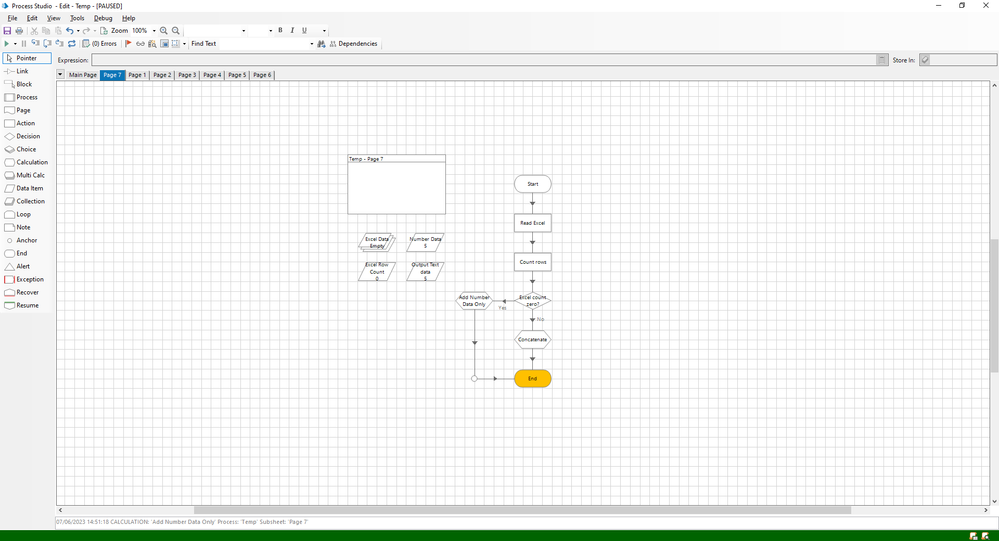Click the grid snap icon
The height and width of the screenshot is (541, 999).
click(176, 44)
